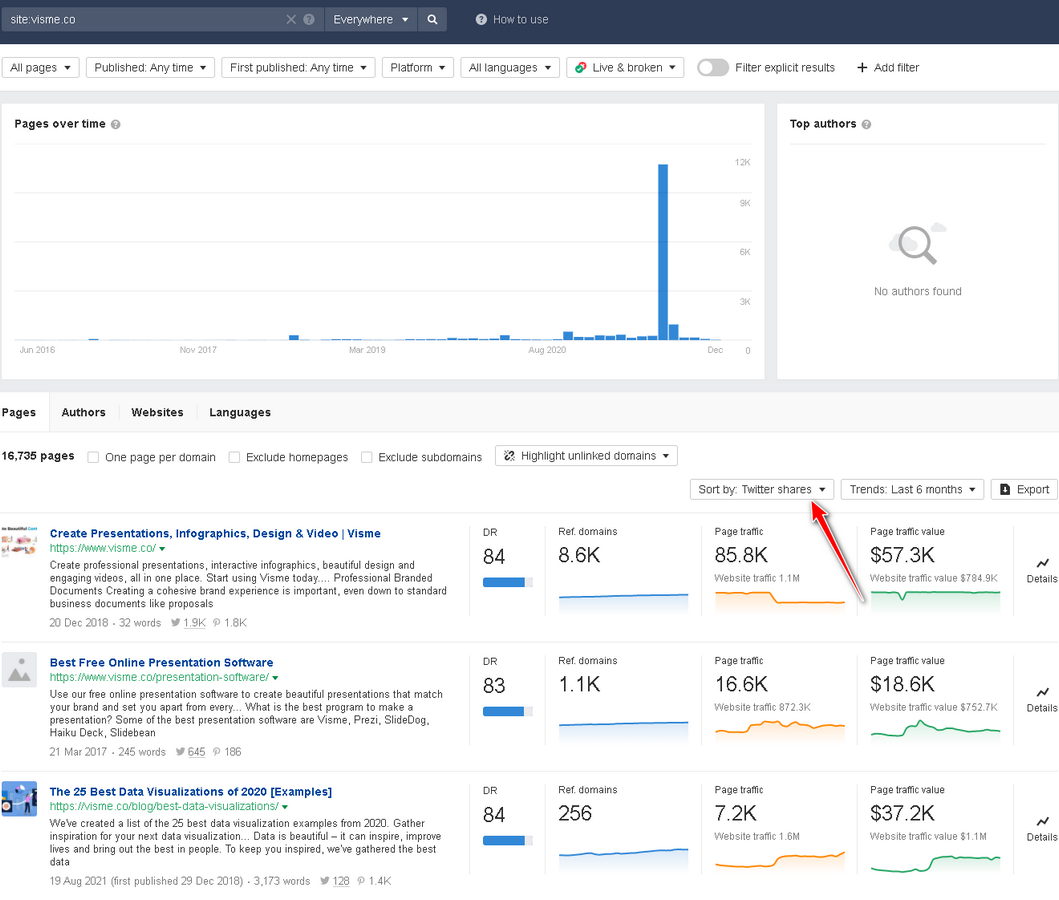The image size is (1059, 900).
Task: Switch to the Websites tab
Action: [x=157, y=413]
